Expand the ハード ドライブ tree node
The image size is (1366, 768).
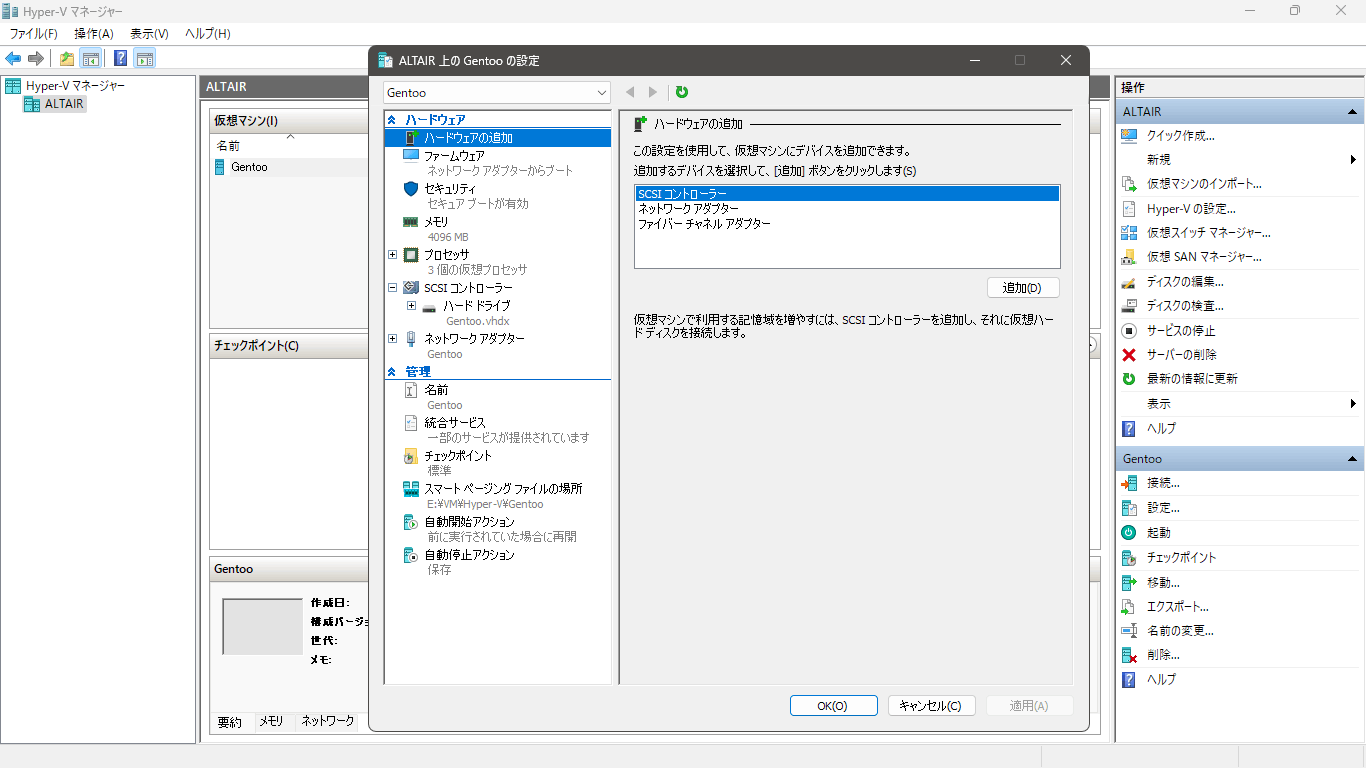pos(411,305)
